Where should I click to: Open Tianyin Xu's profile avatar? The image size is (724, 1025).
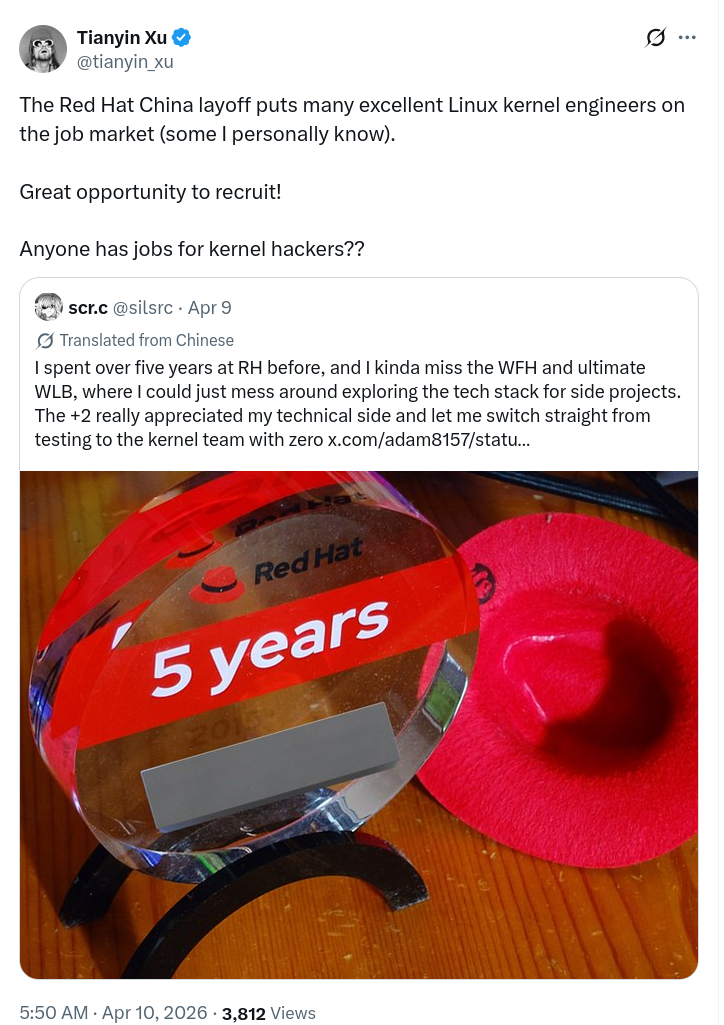point(43,49)
